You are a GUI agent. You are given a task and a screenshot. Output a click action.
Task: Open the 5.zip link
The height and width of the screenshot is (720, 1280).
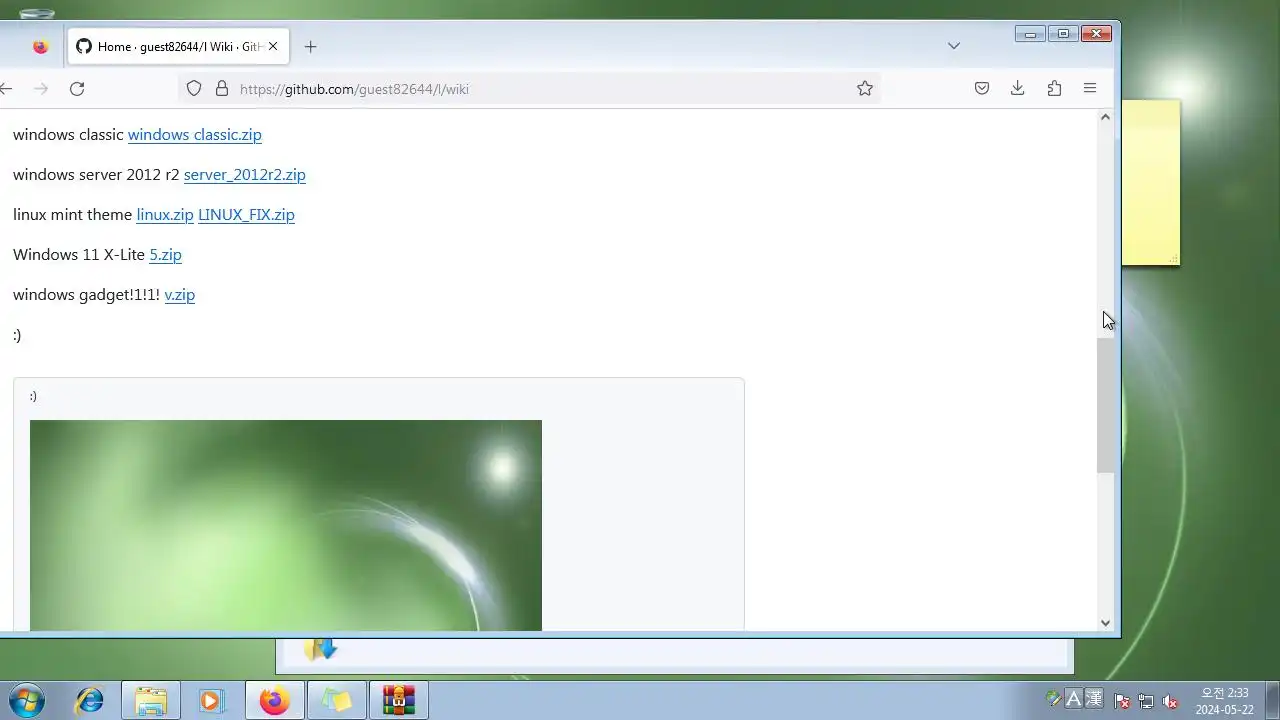[166, 255]
